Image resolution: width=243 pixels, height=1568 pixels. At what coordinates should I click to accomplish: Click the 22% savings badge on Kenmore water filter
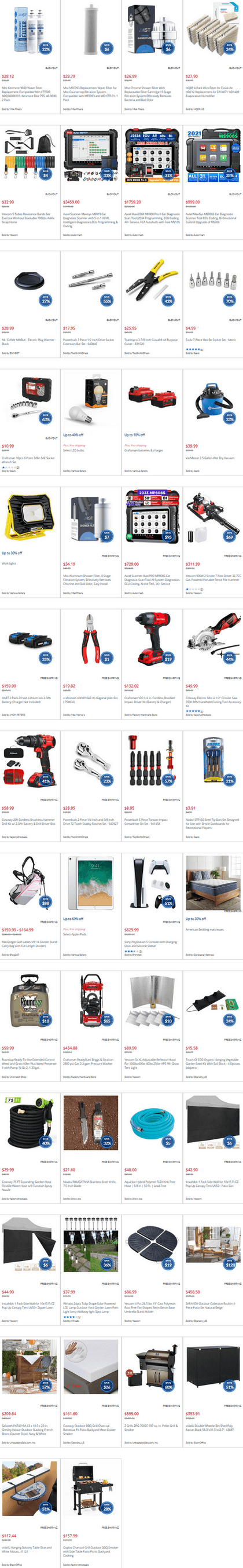click(x=46, y=48)
